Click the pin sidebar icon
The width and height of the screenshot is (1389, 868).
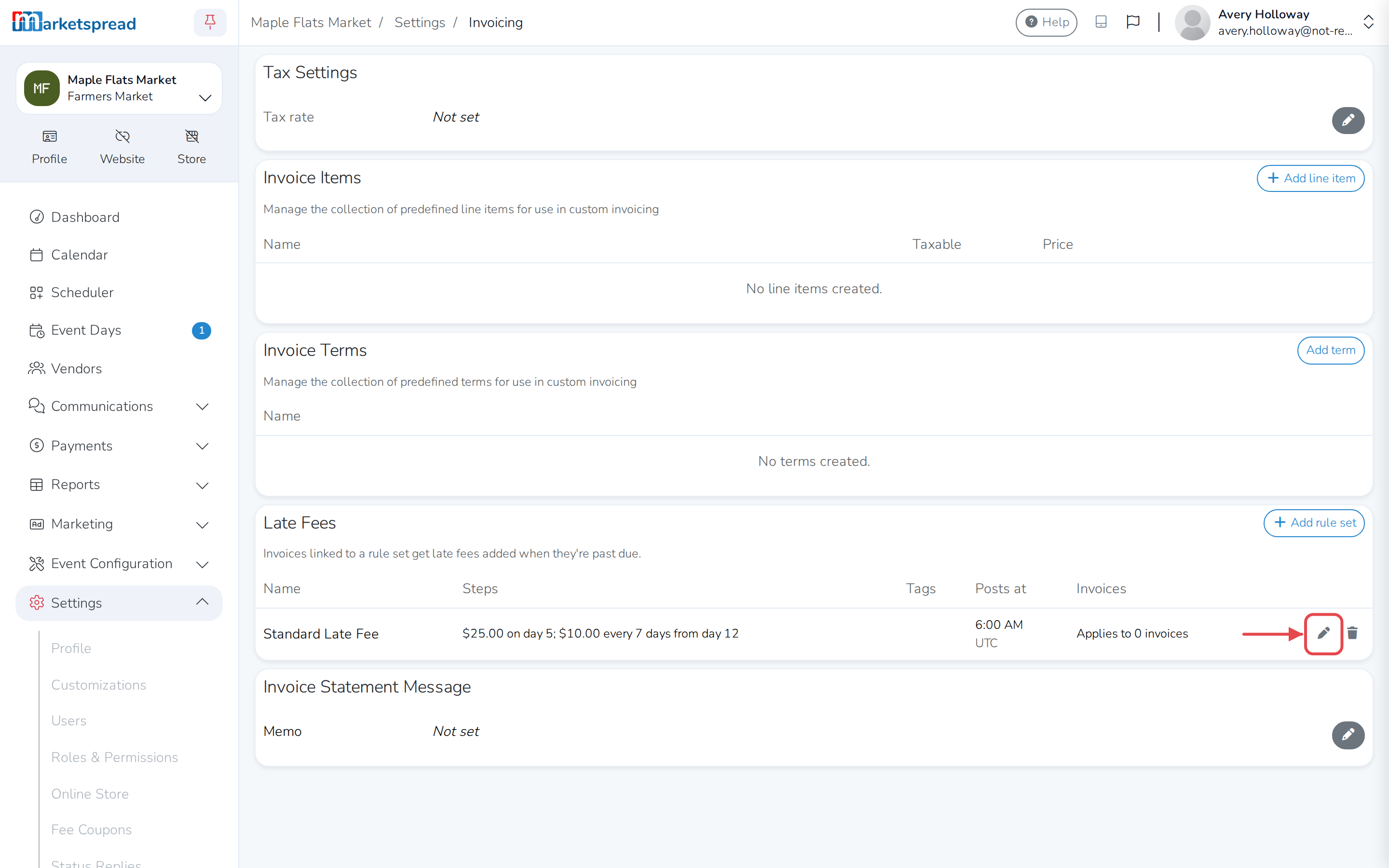click(x=210, y=22)
